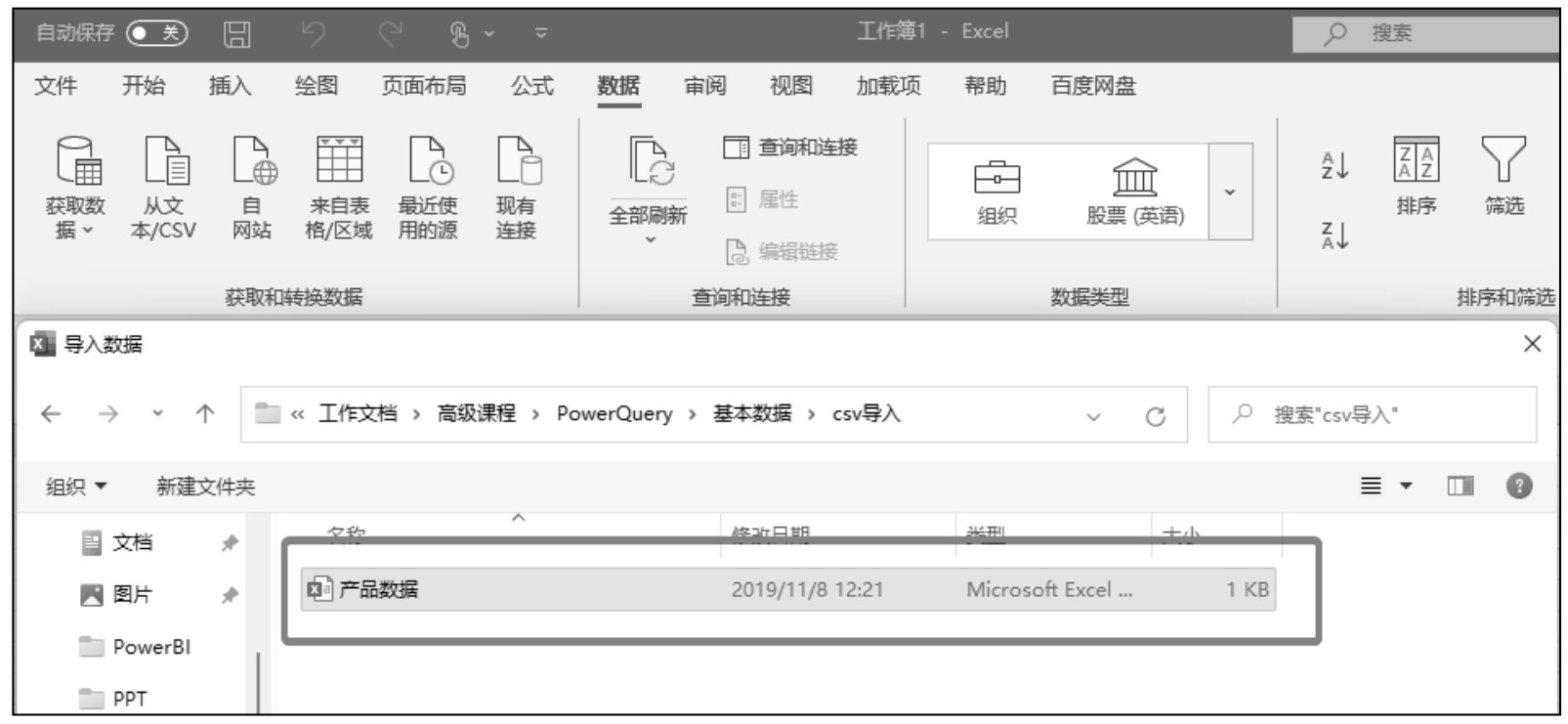Click the Up one level arrow
1568x724 pixels.
pos(205,414)
